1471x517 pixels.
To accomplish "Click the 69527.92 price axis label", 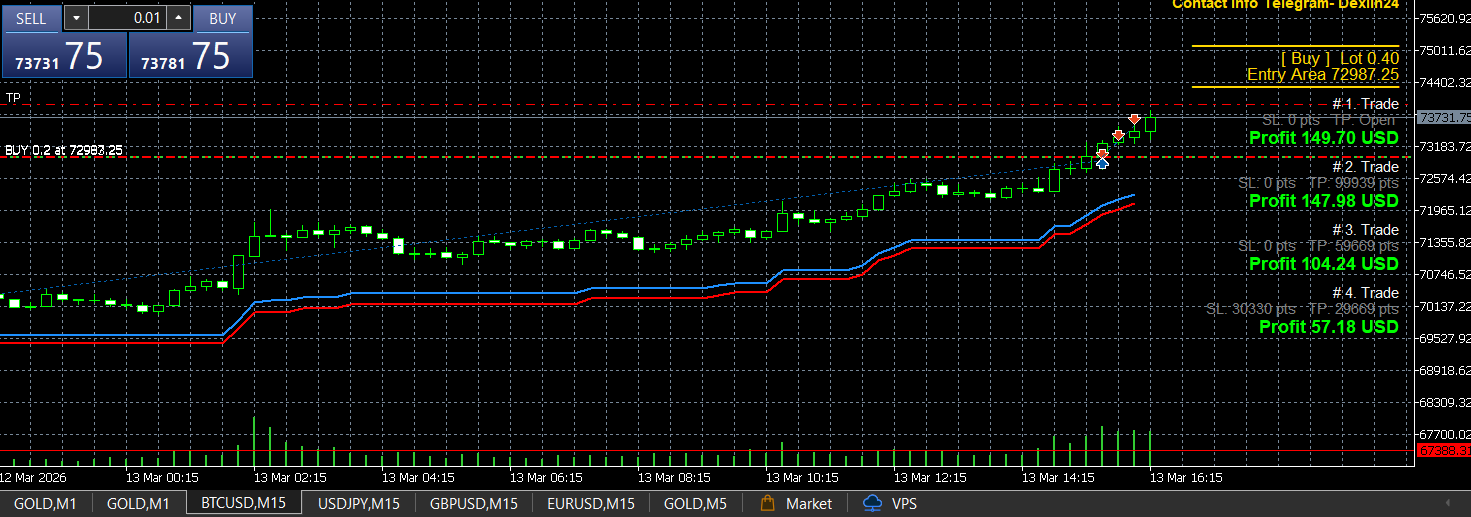I will tap(1446, 338).
